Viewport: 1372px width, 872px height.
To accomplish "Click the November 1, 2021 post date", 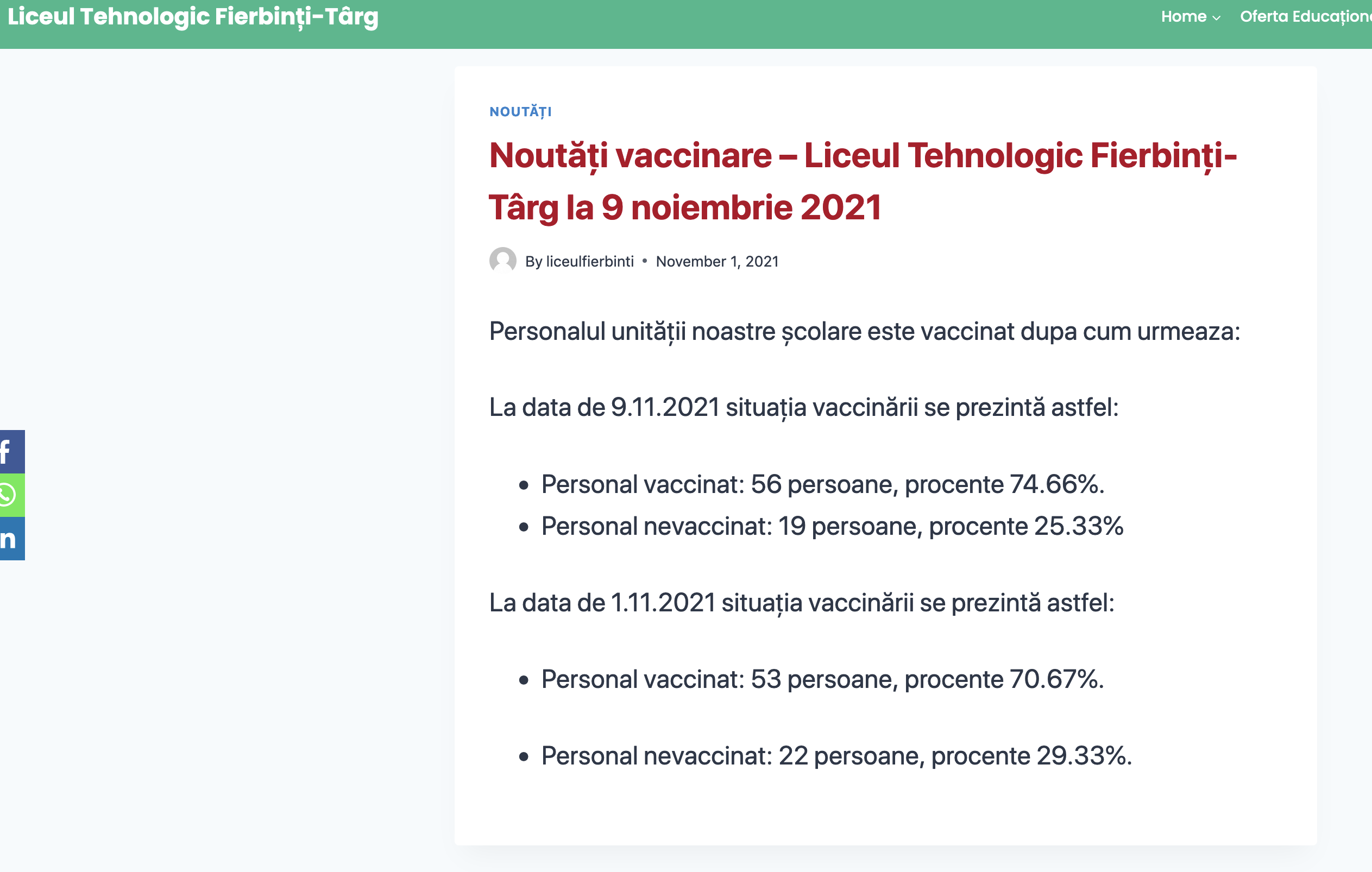I will pyautogui.click(x=717, y=261).
